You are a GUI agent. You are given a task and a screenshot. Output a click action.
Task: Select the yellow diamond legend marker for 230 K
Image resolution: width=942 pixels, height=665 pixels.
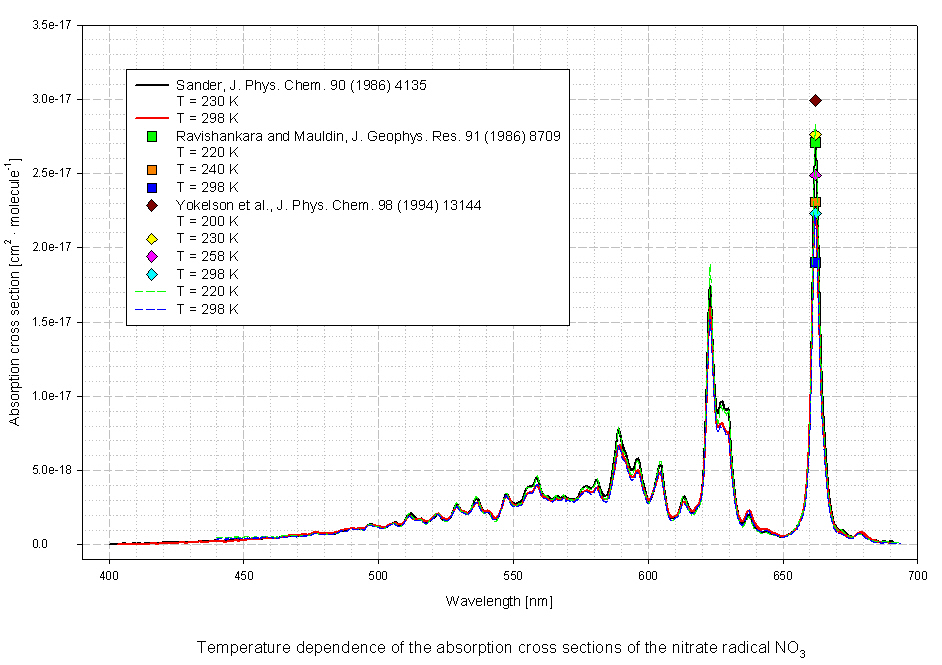tap(152, 239)
